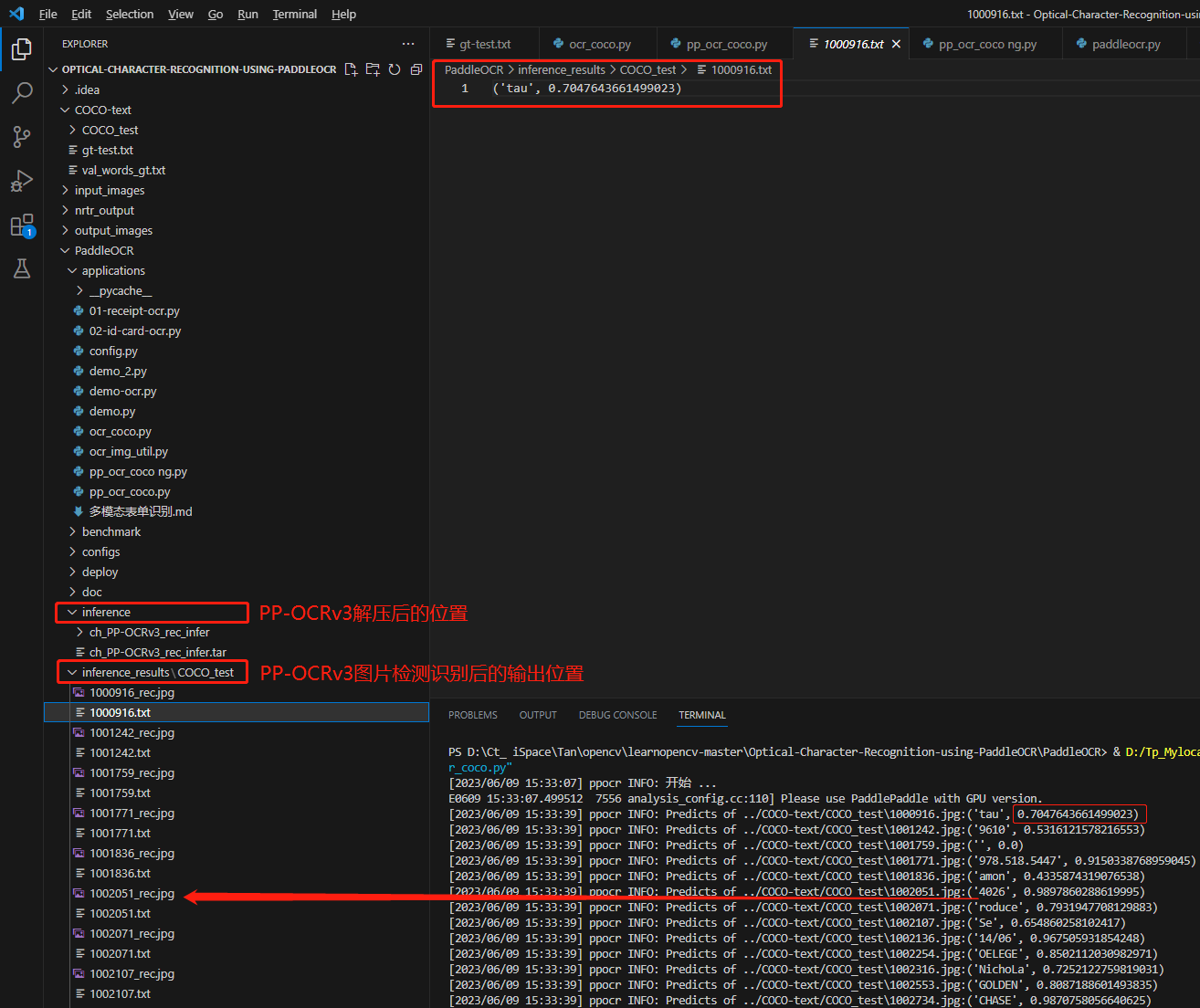The width and height of the screenshot is (1200, 1008).
Task: Open config.py in explorer tree
Action: click(237, 351)
